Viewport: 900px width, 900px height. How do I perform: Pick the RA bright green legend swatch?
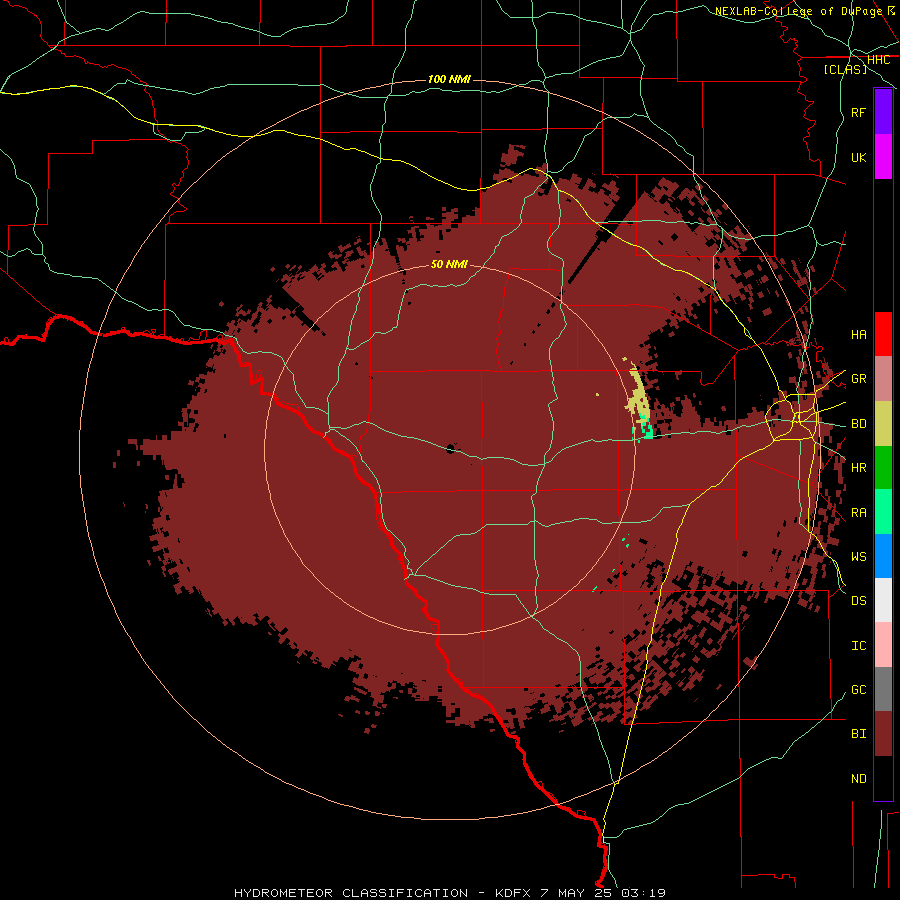[x=883, y=512]
